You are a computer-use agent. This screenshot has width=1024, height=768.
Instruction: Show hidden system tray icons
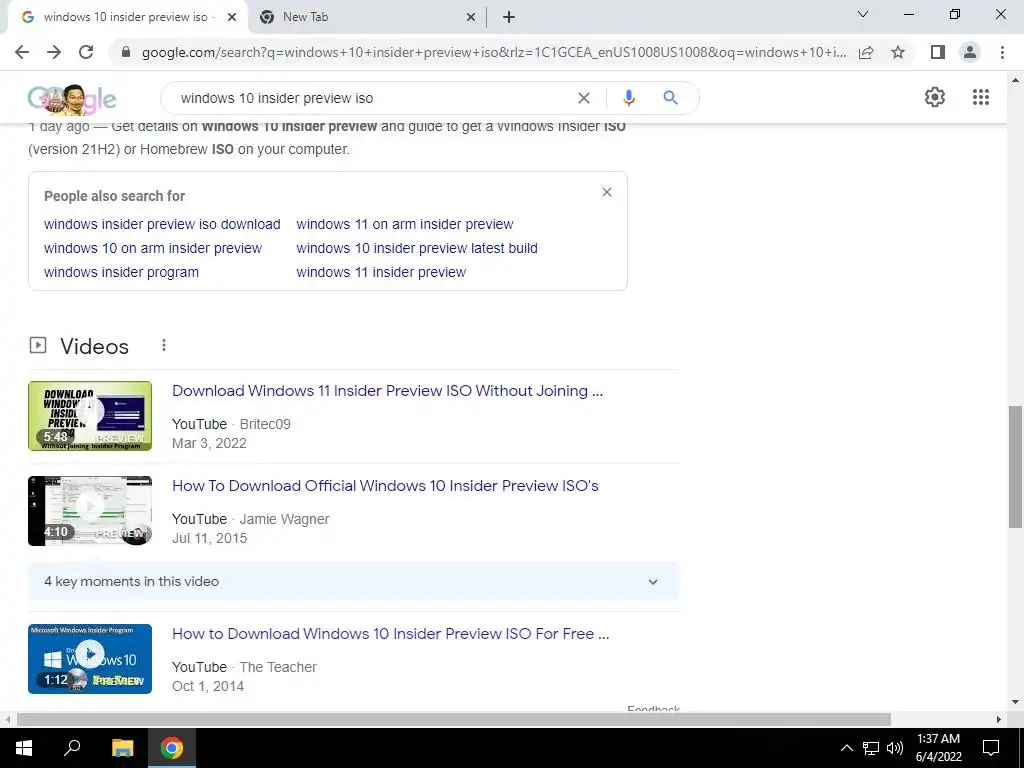click(846, 748)
